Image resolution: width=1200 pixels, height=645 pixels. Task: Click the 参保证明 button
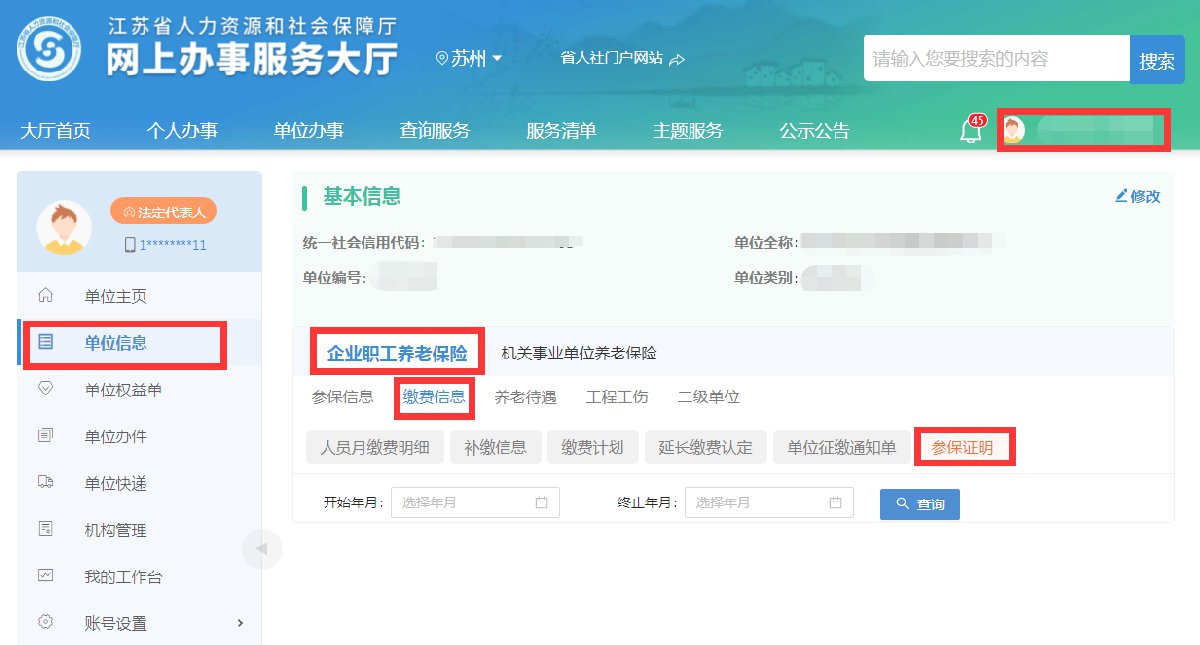point(963,447)
